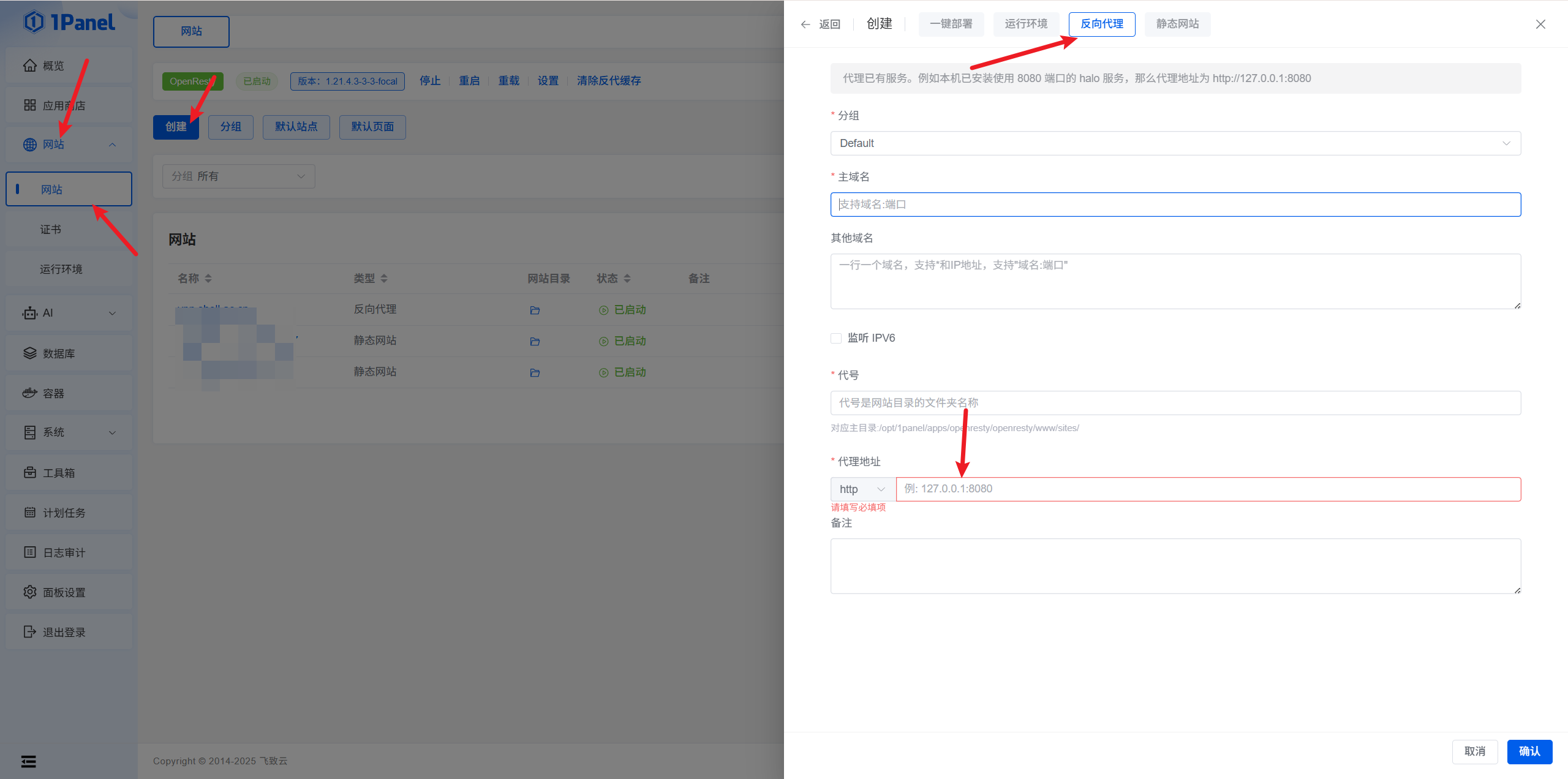Screen dimensions: 1568x779
Task: Click 退出登录 to log out
Action: click(64, 631)
